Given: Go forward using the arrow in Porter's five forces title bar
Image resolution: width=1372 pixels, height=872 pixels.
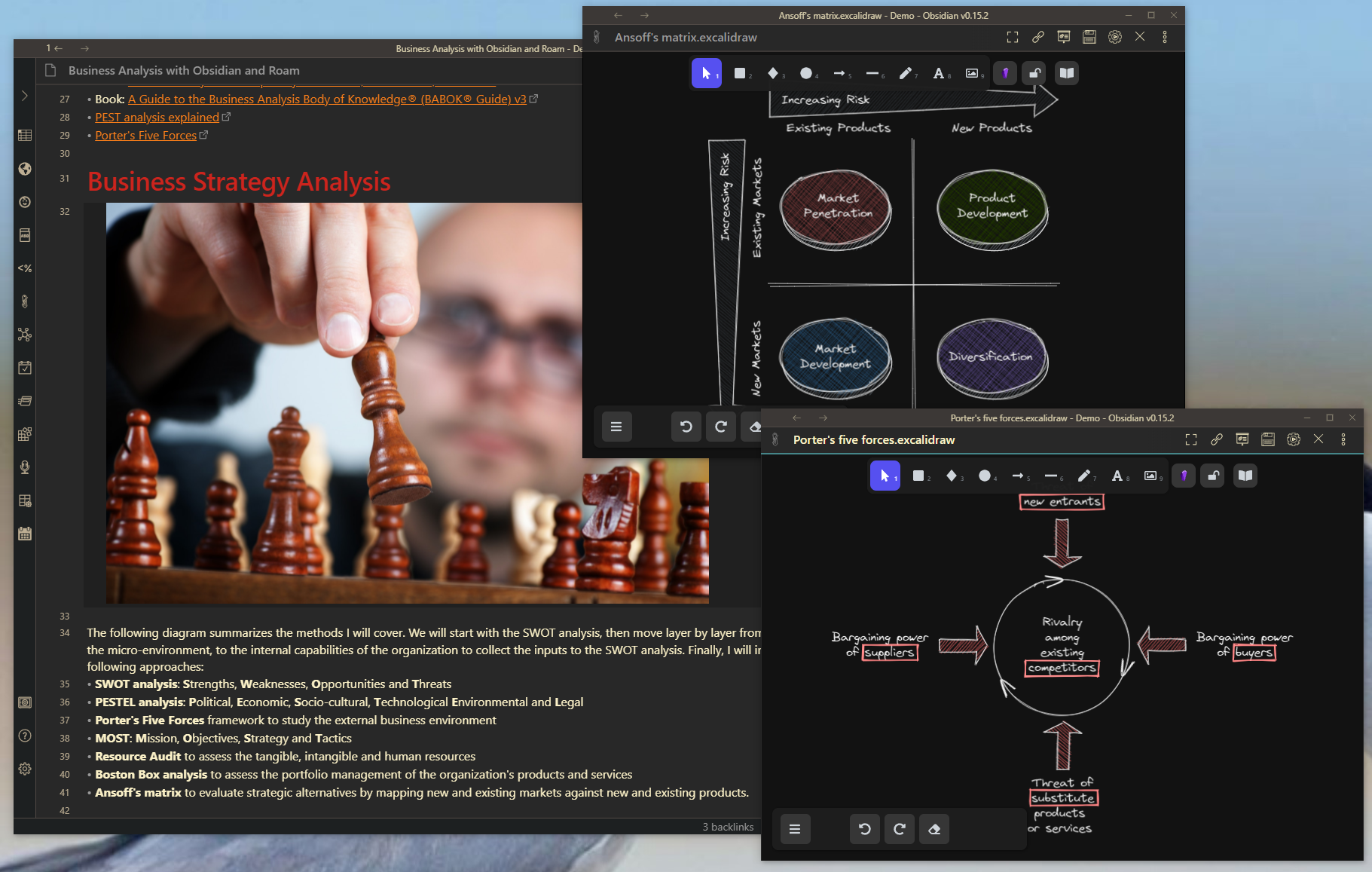Looking at the screenshot, I should pos(823,418).
